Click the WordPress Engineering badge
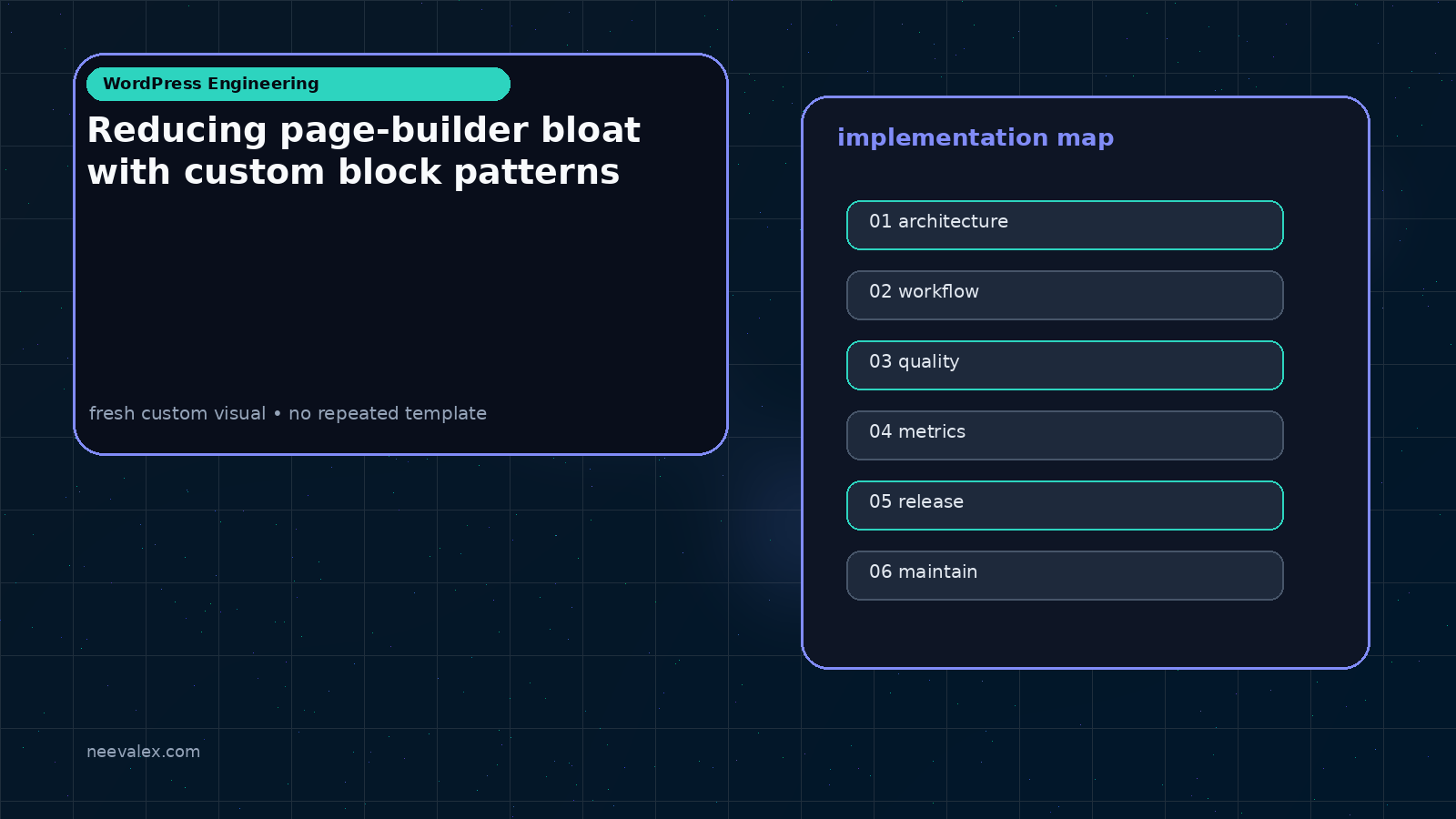Viewport: 1456px width, 819px height. click(298, 84)
